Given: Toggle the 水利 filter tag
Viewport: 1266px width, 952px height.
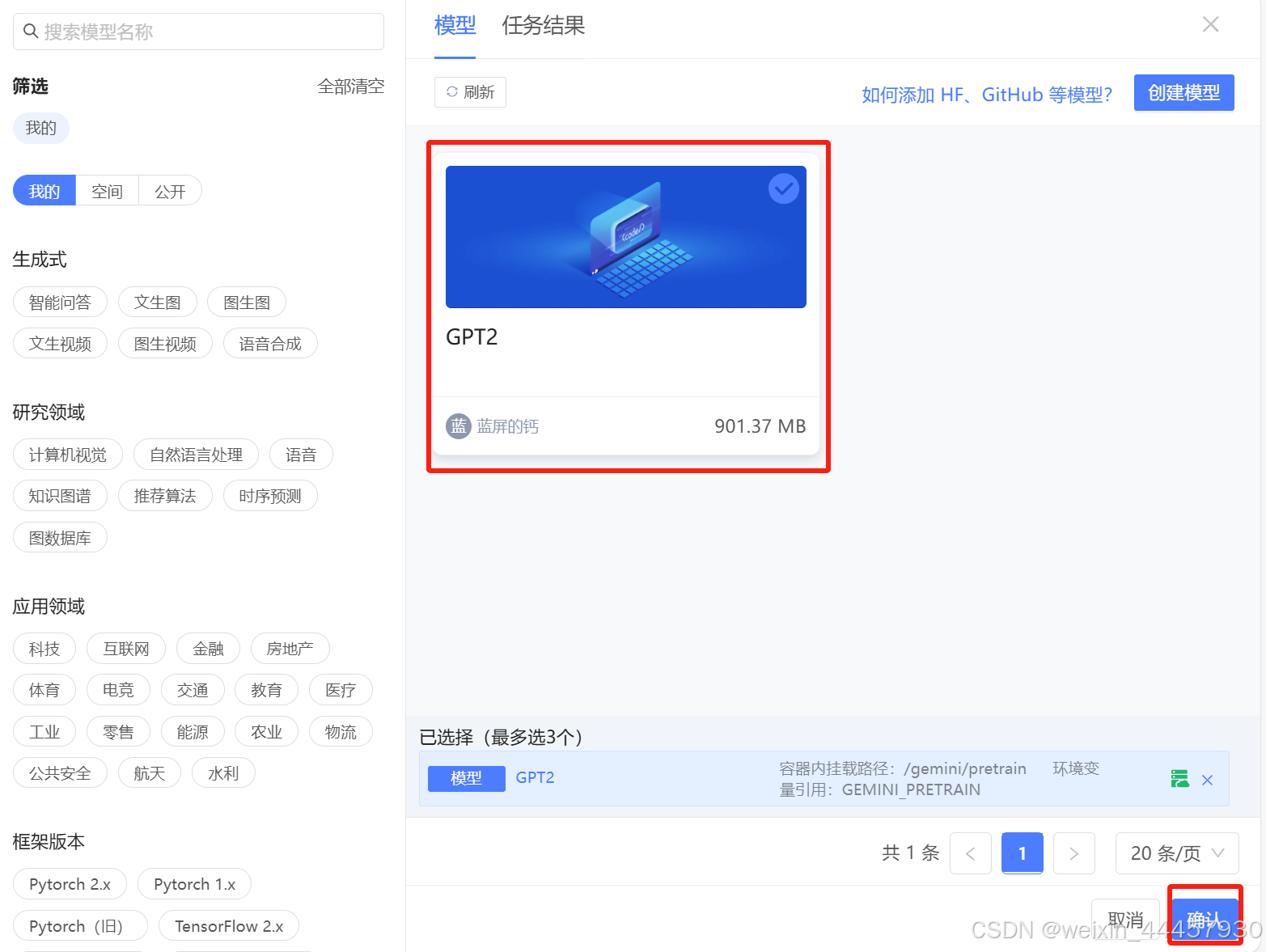Looking at the screenshot, I should 224,772.
